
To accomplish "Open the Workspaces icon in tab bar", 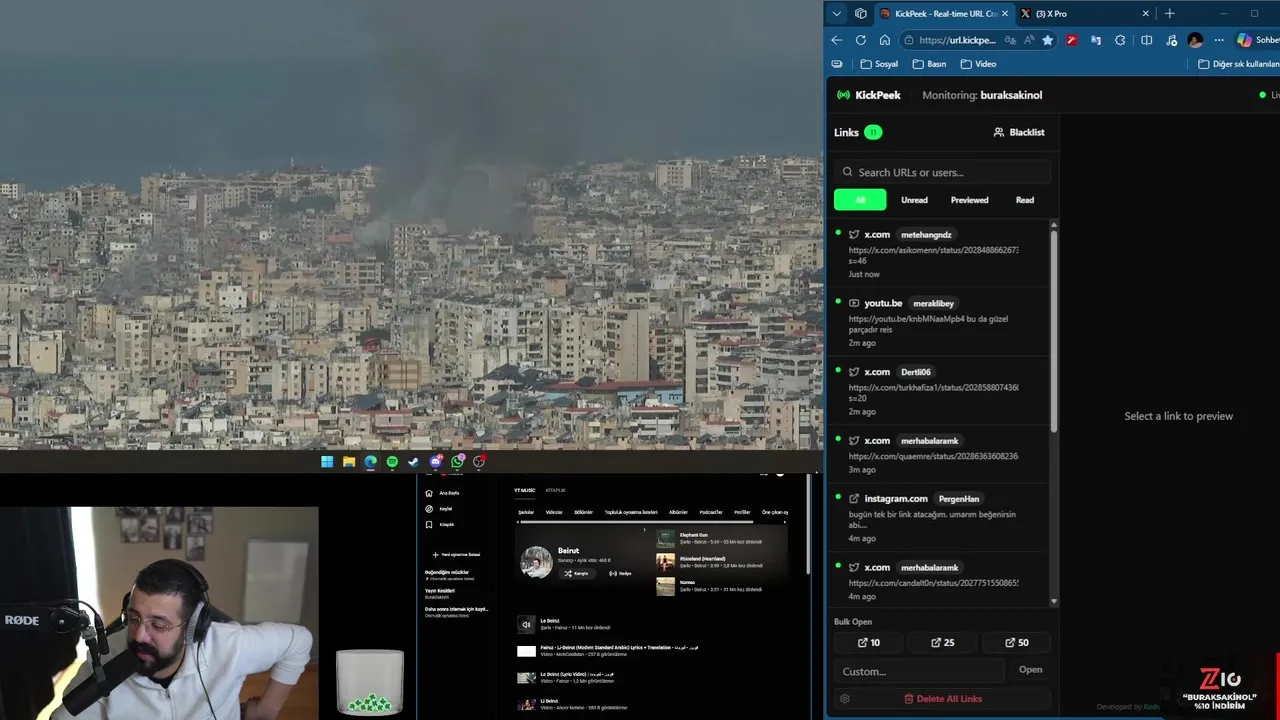I will point(861,14).
